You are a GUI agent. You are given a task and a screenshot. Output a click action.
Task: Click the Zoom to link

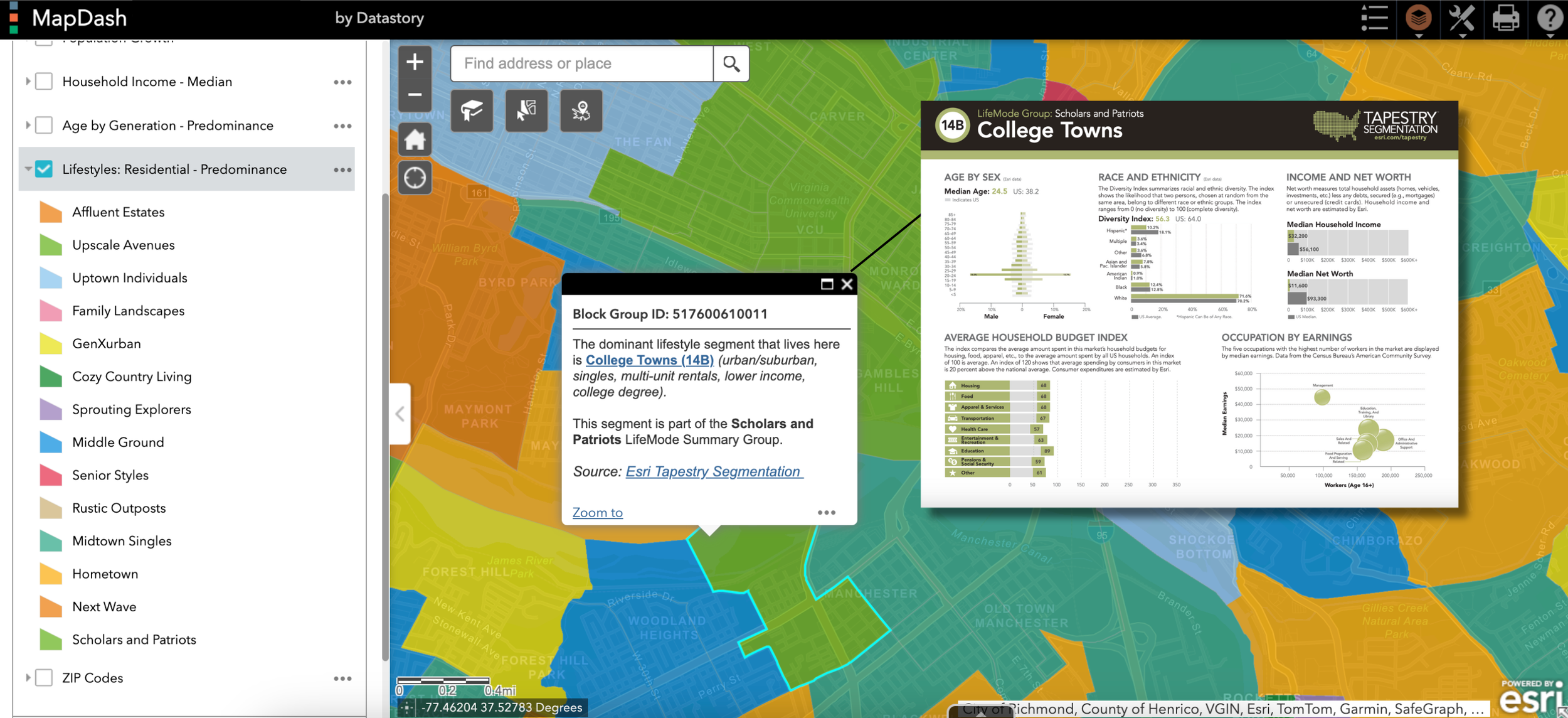597,513
